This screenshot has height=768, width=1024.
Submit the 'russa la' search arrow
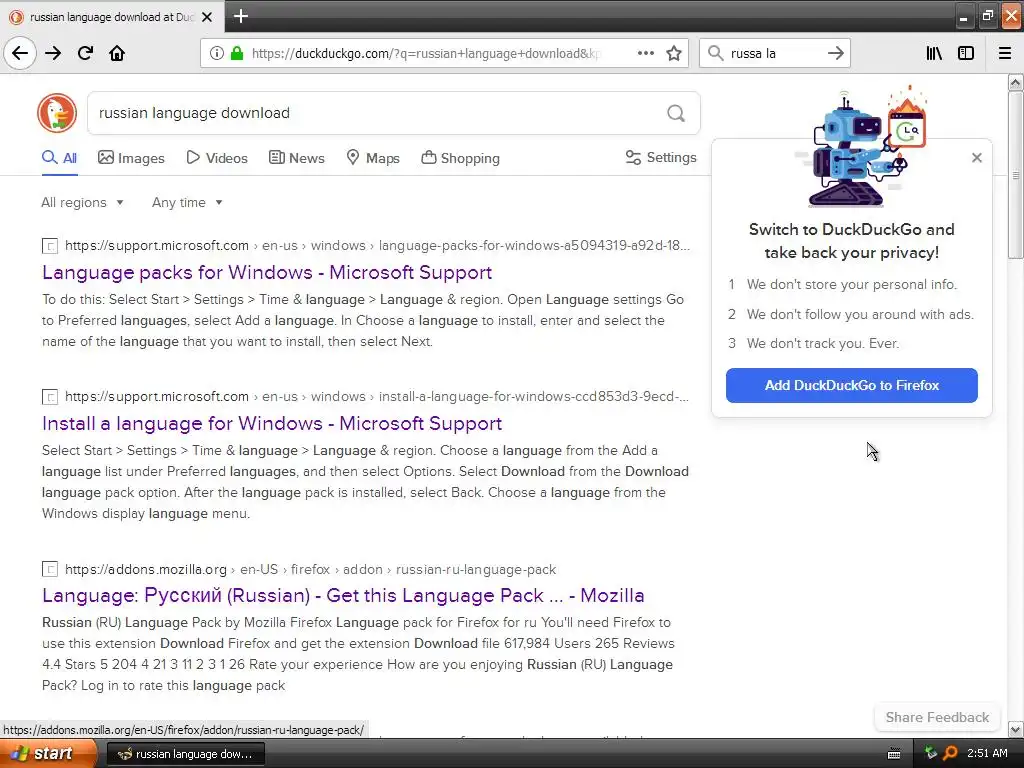(835, 53)
